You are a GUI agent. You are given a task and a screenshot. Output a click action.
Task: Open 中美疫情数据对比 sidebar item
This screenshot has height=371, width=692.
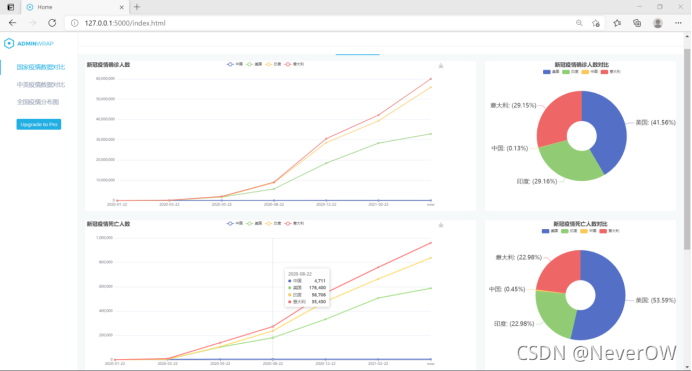click(x=41, y=85)
